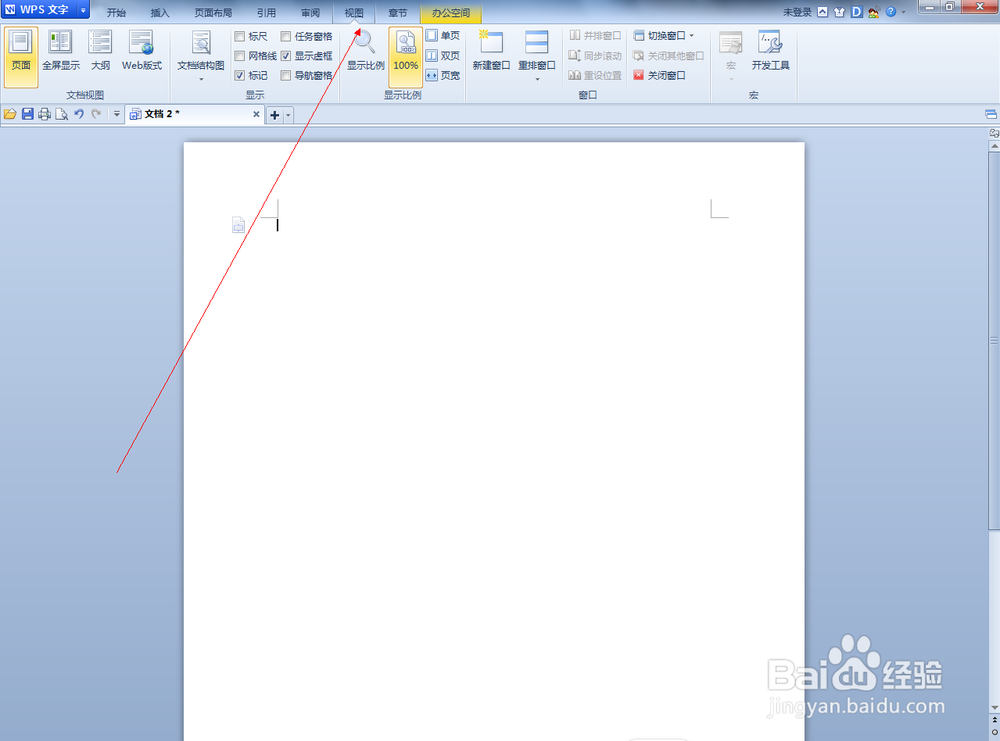Choose 双页 two-page zoom
The image size is (1000, 741).
443,55
